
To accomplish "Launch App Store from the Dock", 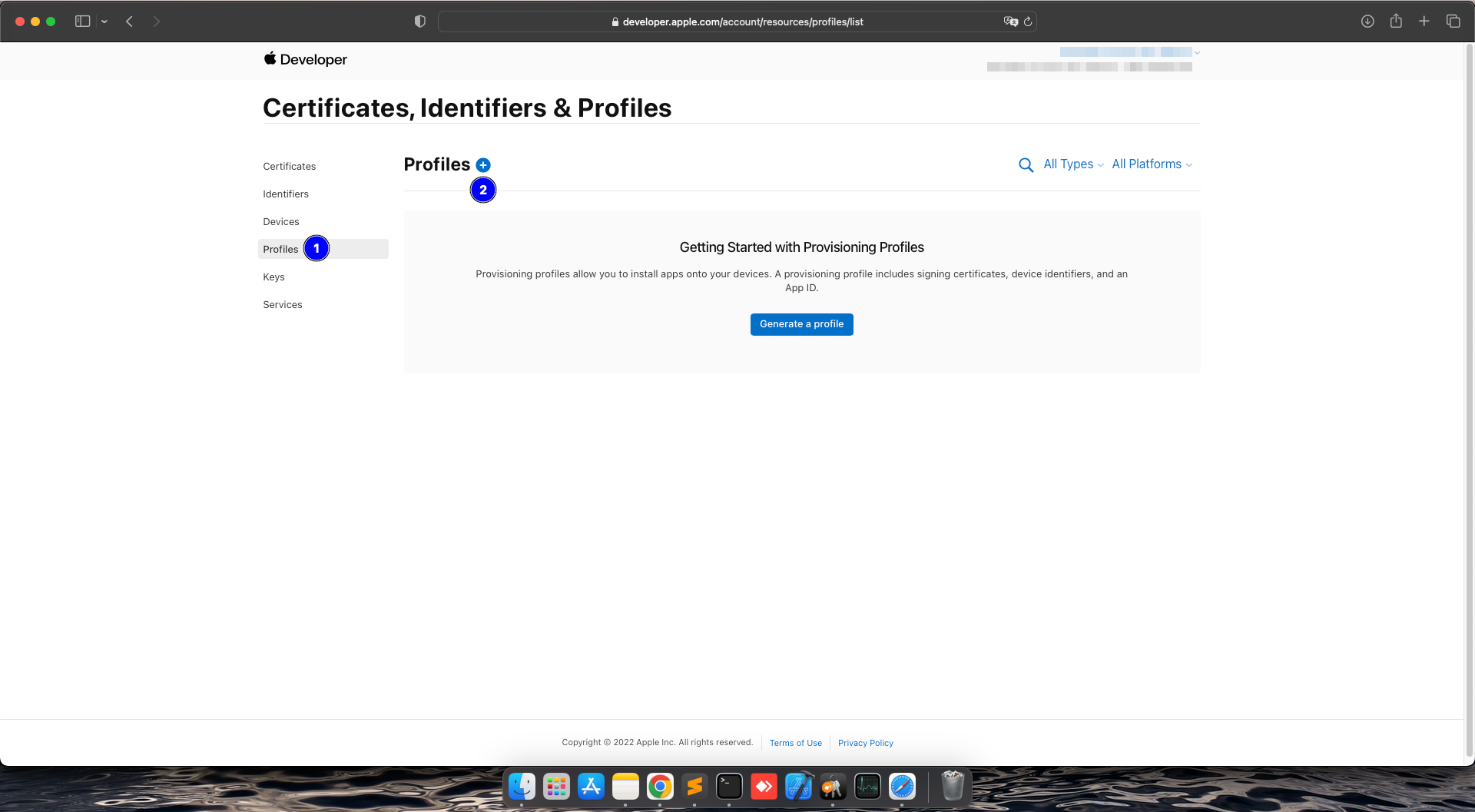I will point(591,786).
